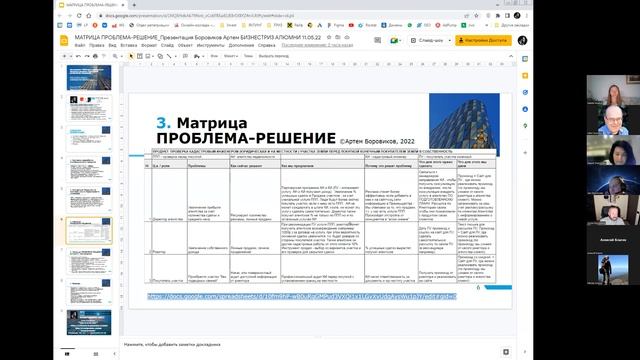Open the input tools dropdown arrow
640x360 pixels.
[x=203, y=56]
